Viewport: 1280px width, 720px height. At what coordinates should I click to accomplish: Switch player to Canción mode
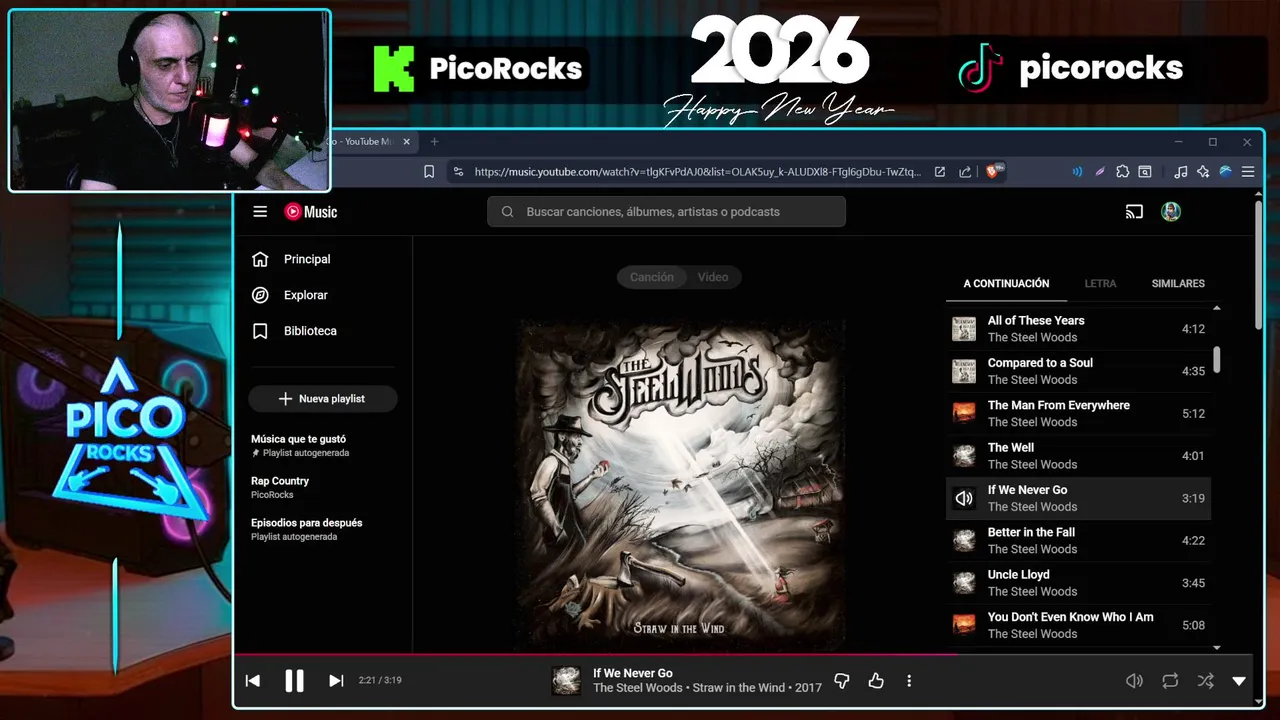tap(652, 277)
